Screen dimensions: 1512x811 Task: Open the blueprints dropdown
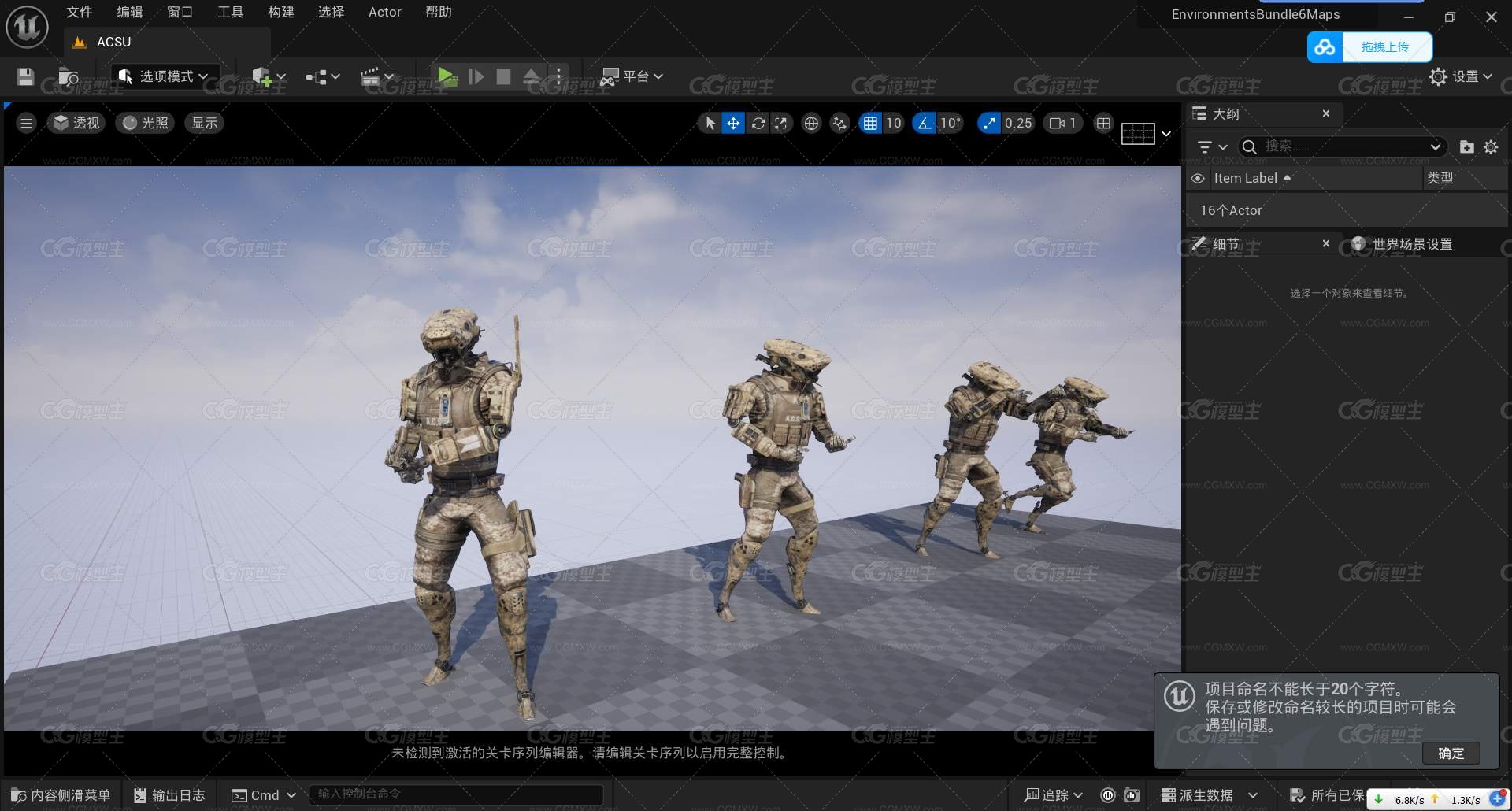[x=323, y=76]
